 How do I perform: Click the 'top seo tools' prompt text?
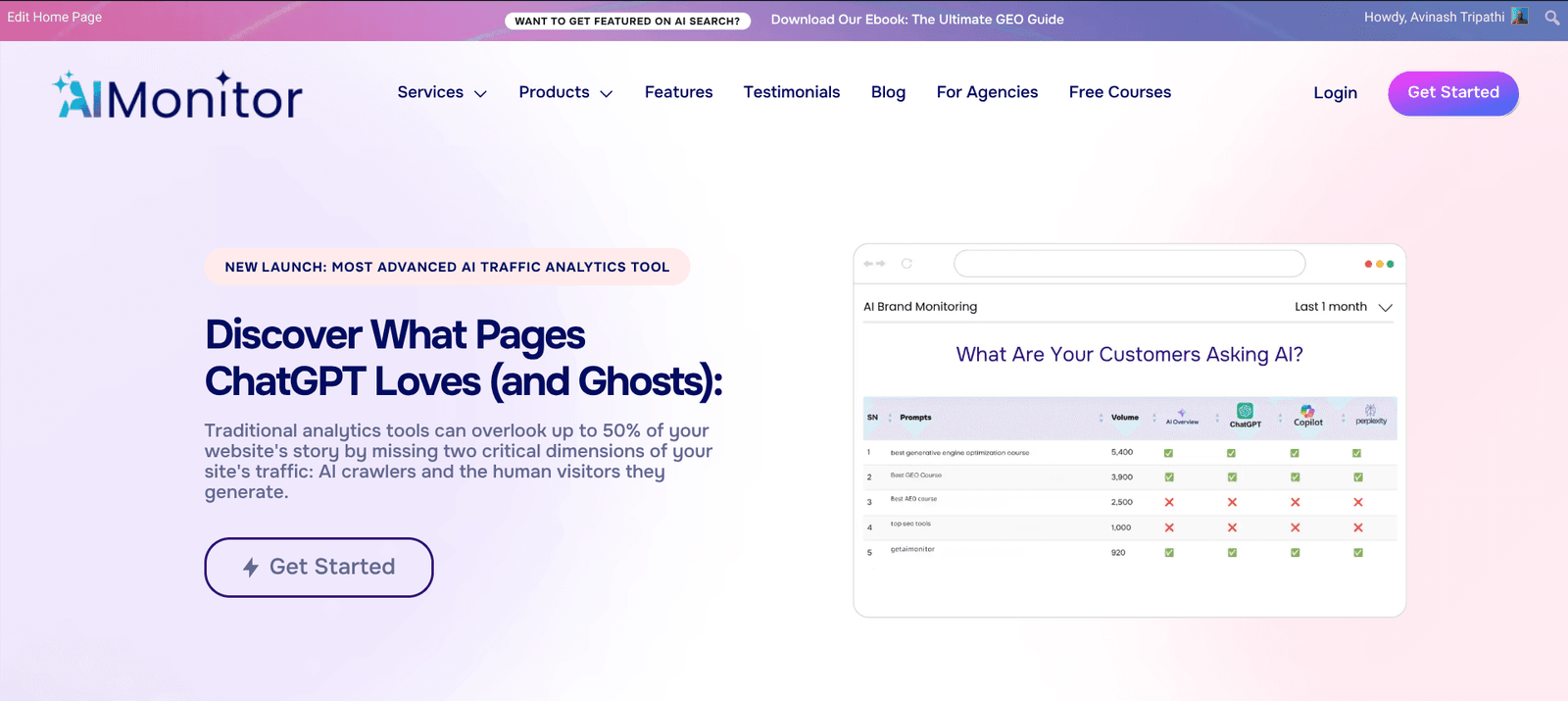tap(910, 524)
